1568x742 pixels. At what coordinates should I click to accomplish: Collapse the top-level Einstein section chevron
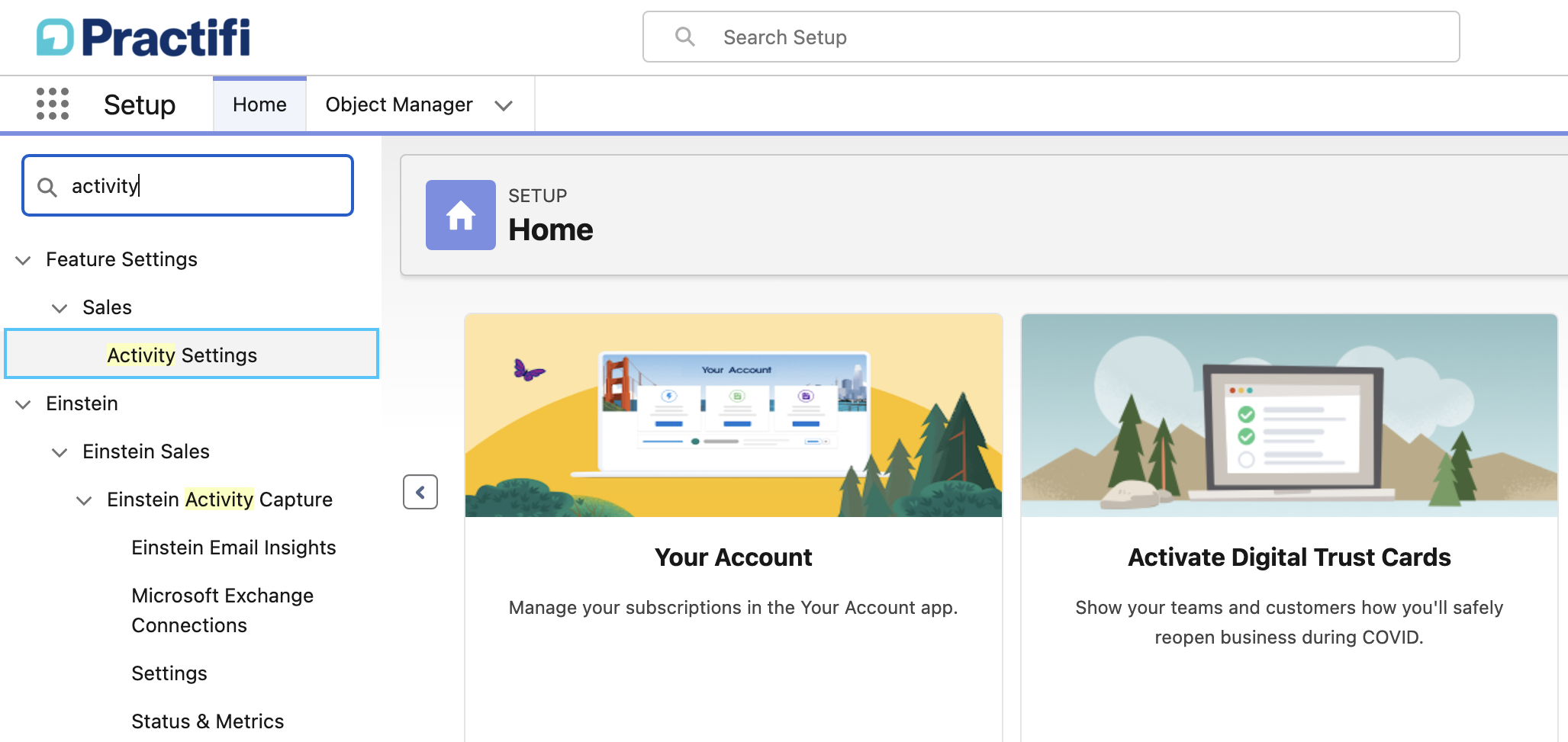coord(24,404)
